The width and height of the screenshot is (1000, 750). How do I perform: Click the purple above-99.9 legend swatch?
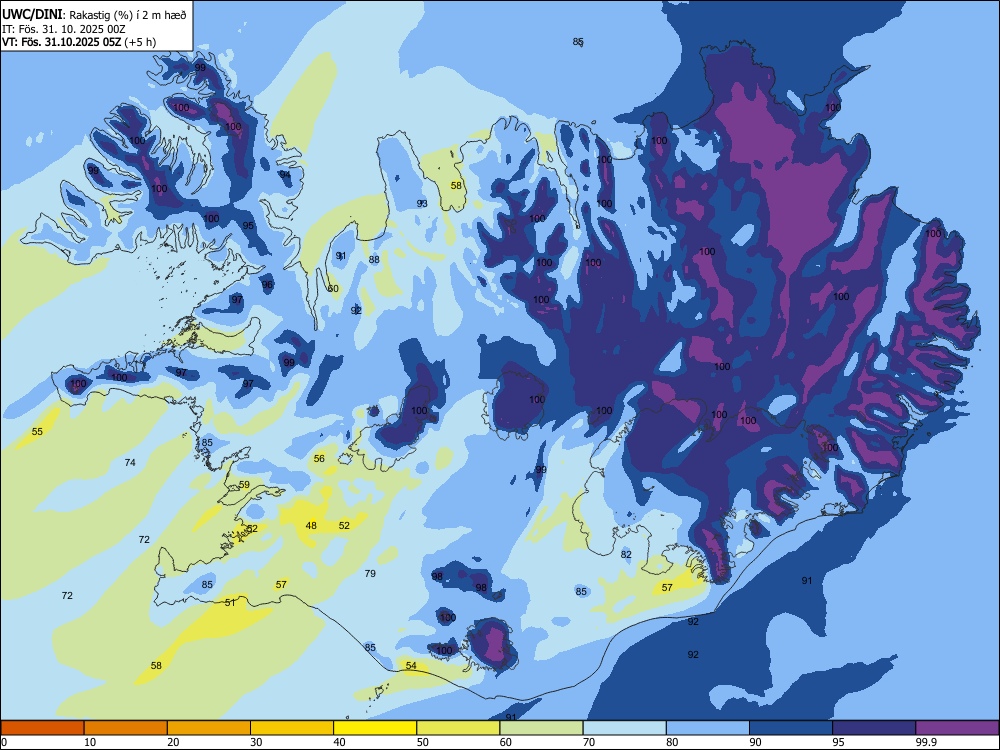(x=957, y=728)
